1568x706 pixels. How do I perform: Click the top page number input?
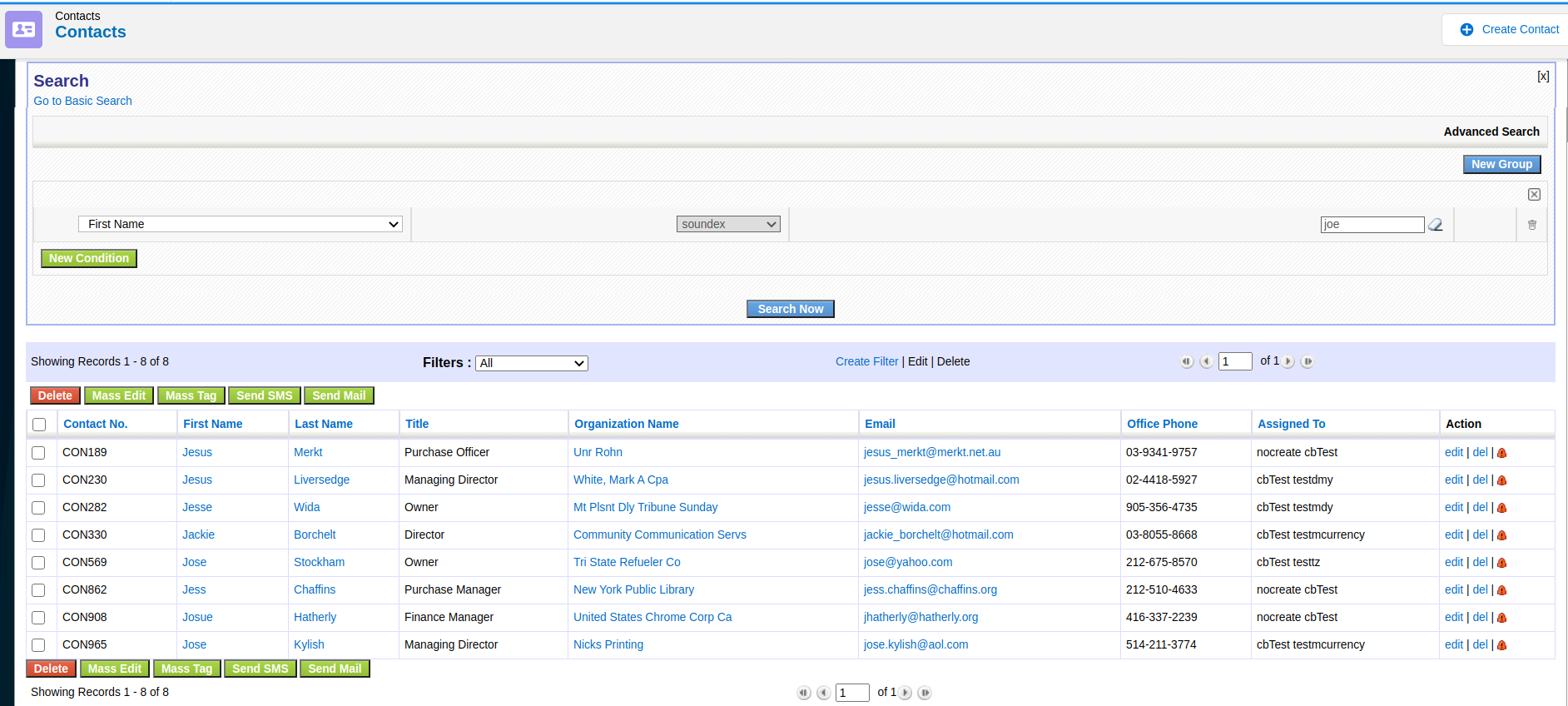coord(1235,361)
